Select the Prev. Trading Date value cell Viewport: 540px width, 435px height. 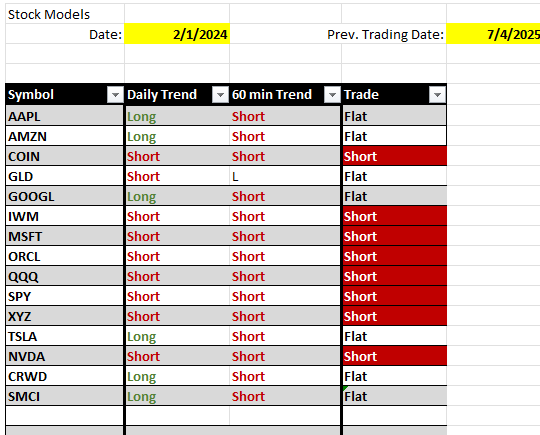point(493,34)
